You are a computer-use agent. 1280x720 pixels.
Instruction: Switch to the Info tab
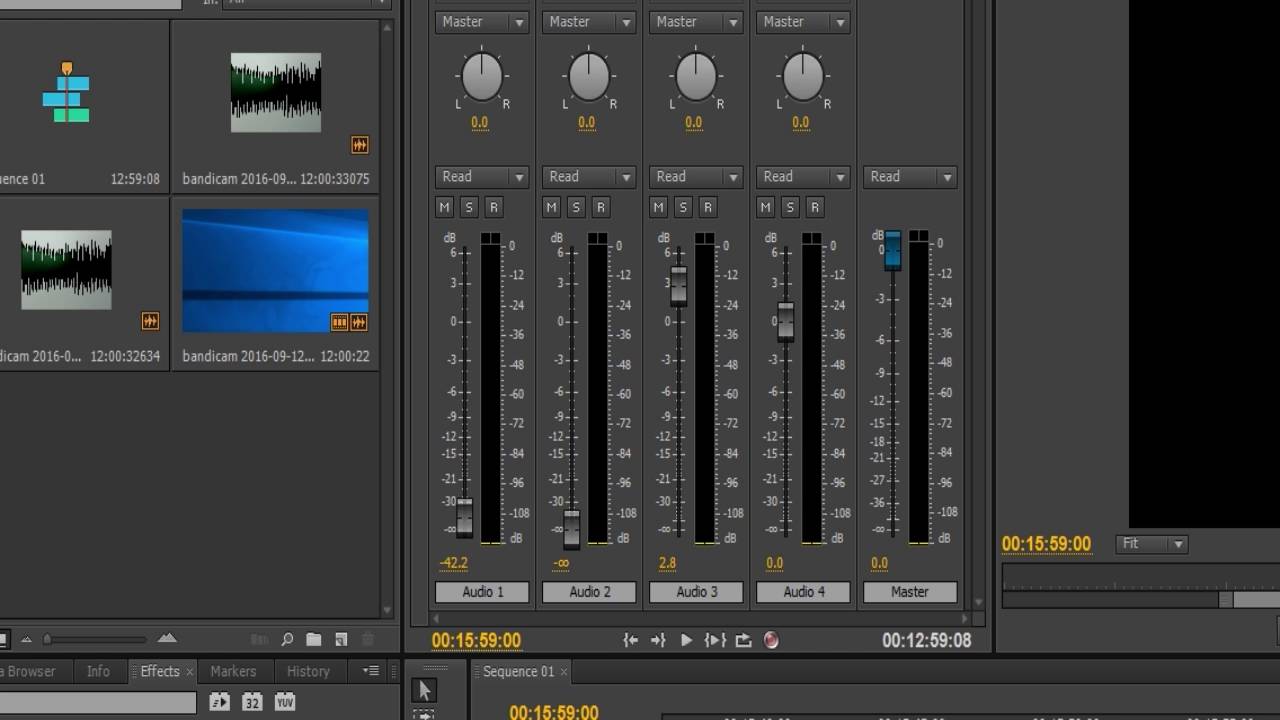(98, 671)
